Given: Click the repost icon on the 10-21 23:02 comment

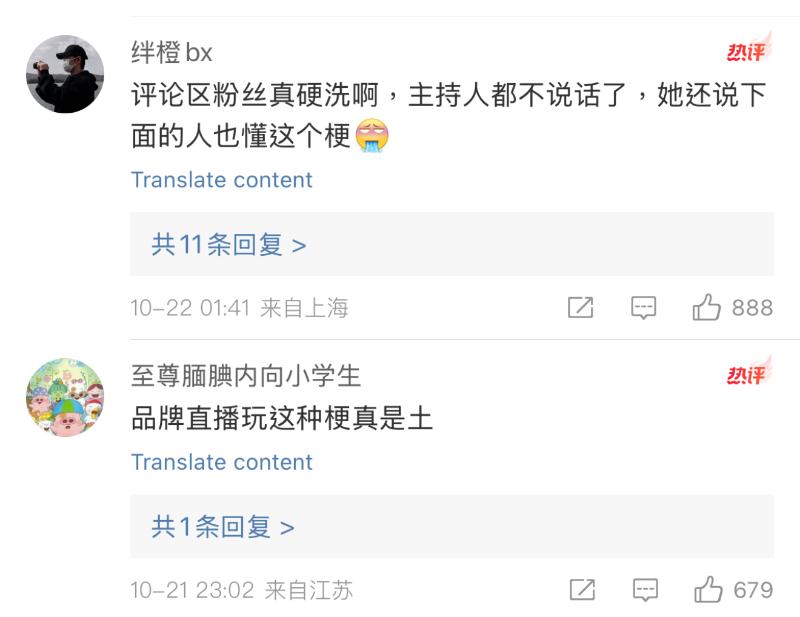Looking at the screenshot, I should click(582, 590).
